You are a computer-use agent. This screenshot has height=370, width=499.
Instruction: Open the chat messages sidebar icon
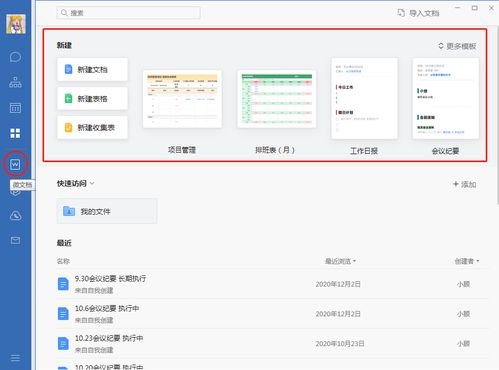click(x=15, y=57)
